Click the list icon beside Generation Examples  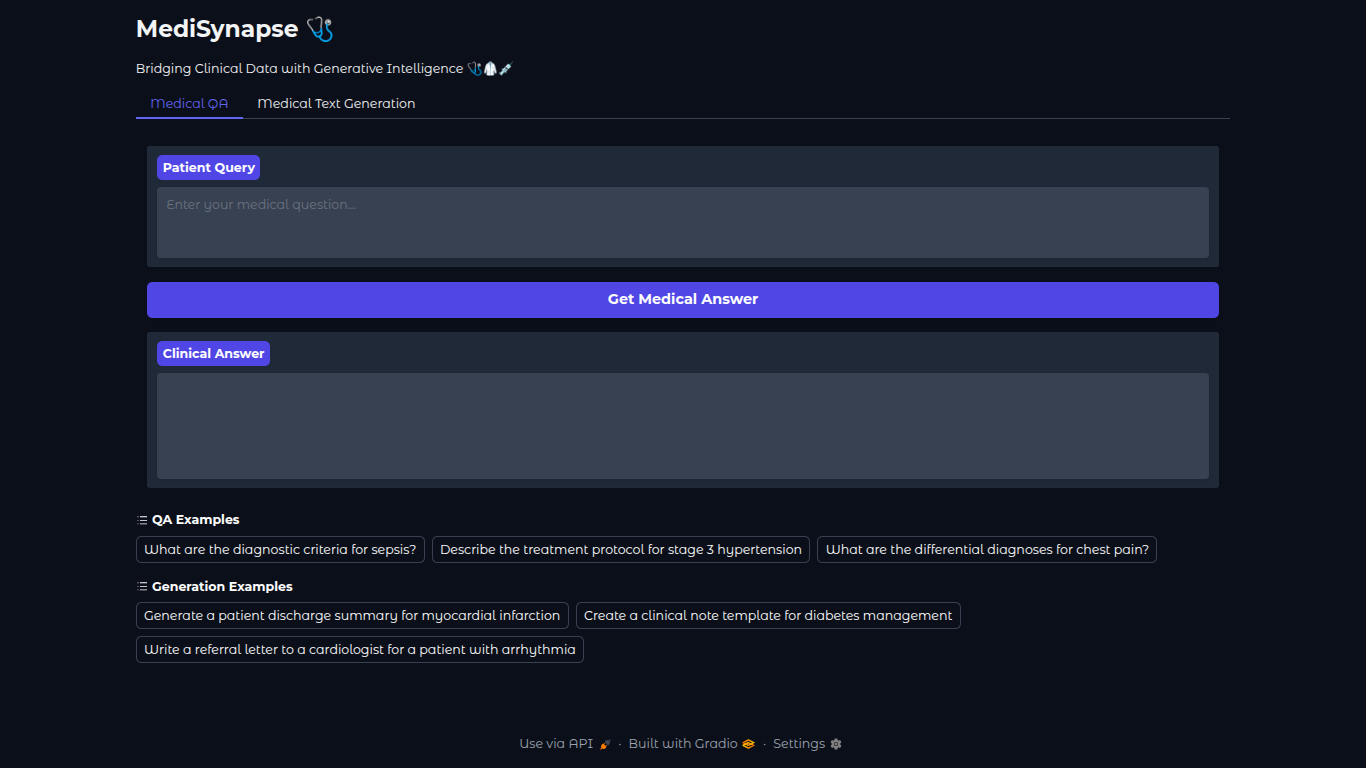tap(142, 587)
